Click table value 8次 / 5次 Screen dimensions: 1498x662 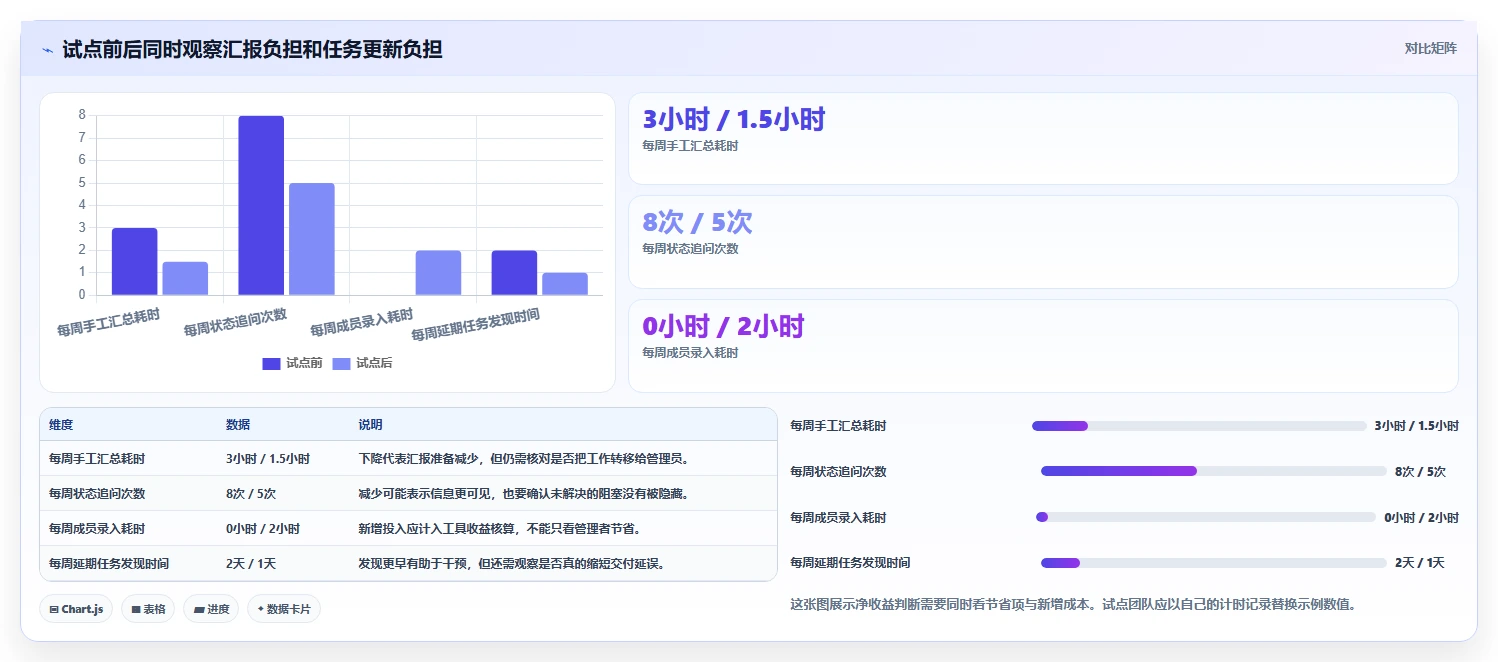[251, 494]
